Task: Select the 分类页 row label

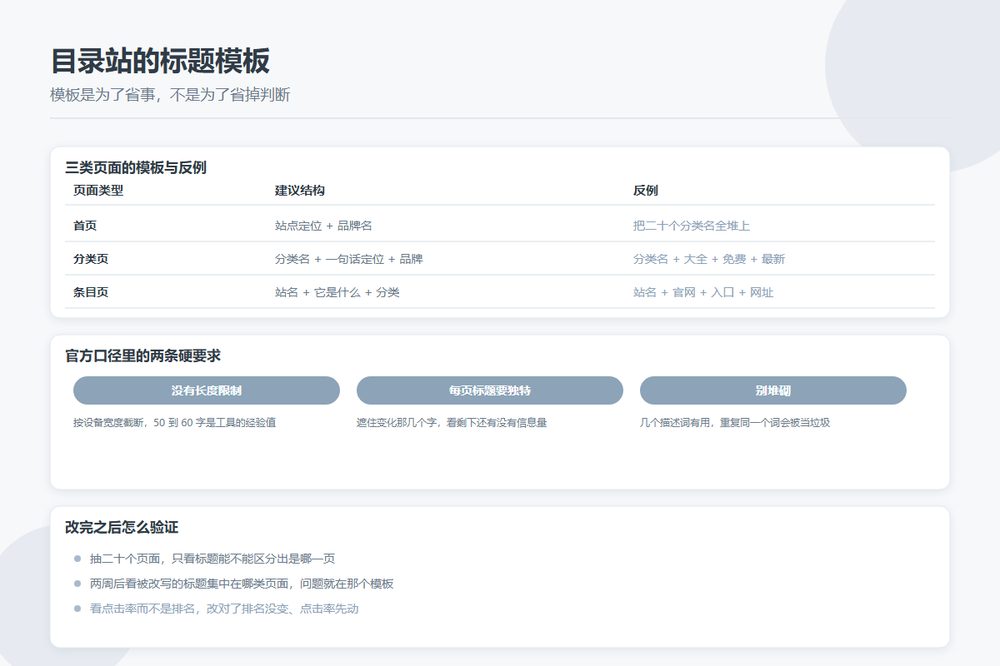Action: pos(91,259)
